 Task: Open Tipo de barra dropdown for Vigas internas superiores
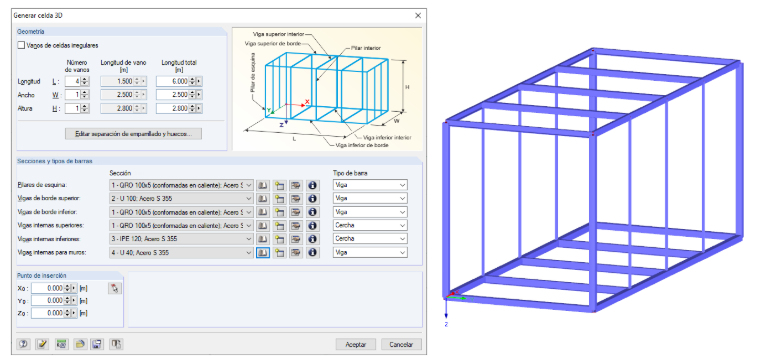click(x=370, y=225)
